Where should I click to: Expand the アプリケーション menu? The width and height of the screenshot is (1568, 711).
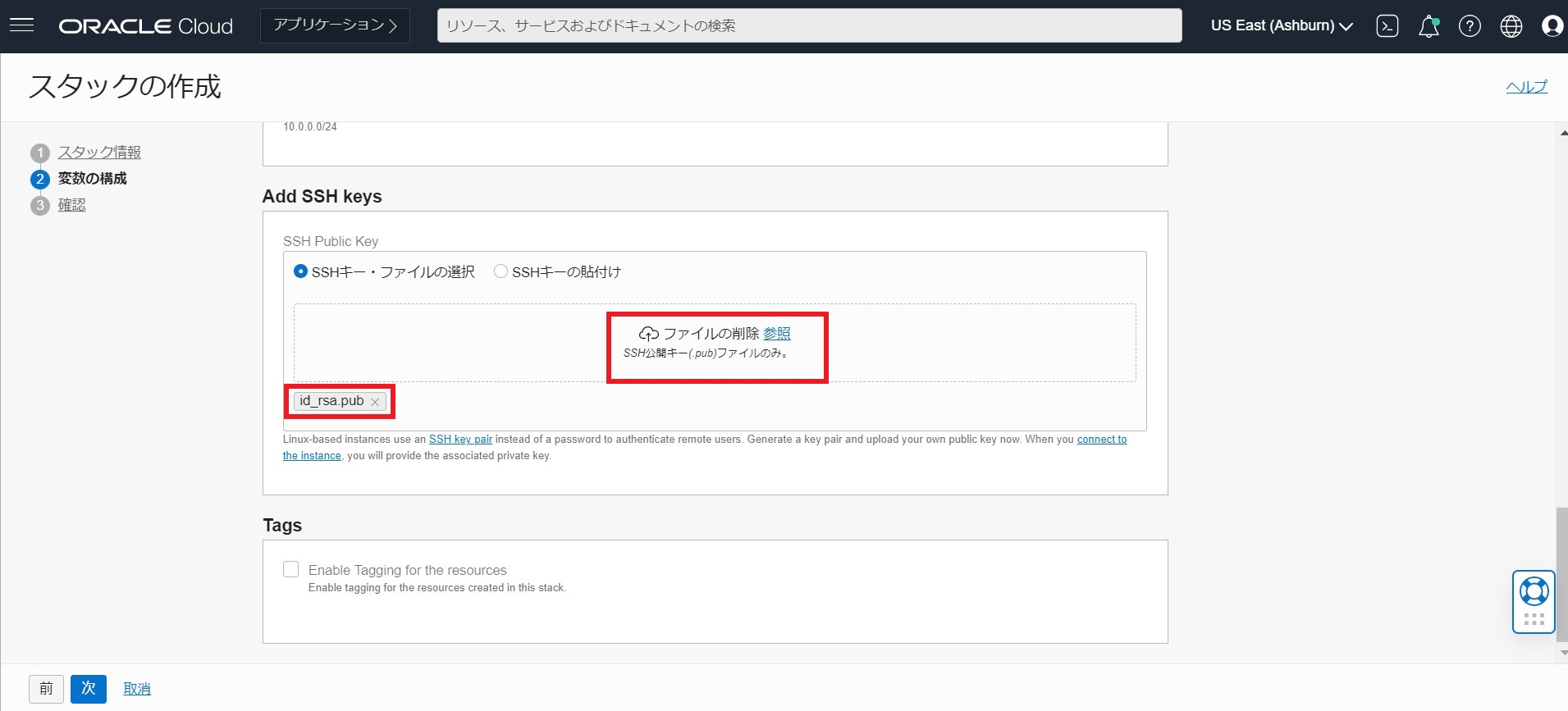[x=335, y=26]
